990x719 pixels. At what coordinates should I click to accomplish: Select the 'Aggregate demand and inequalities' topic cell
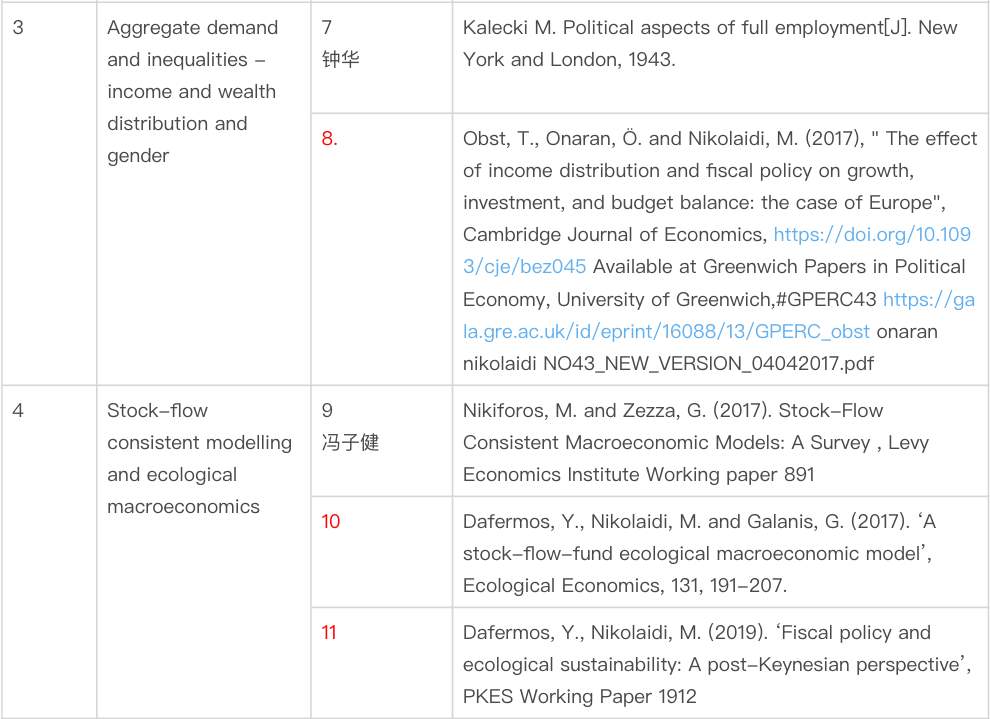192,91
